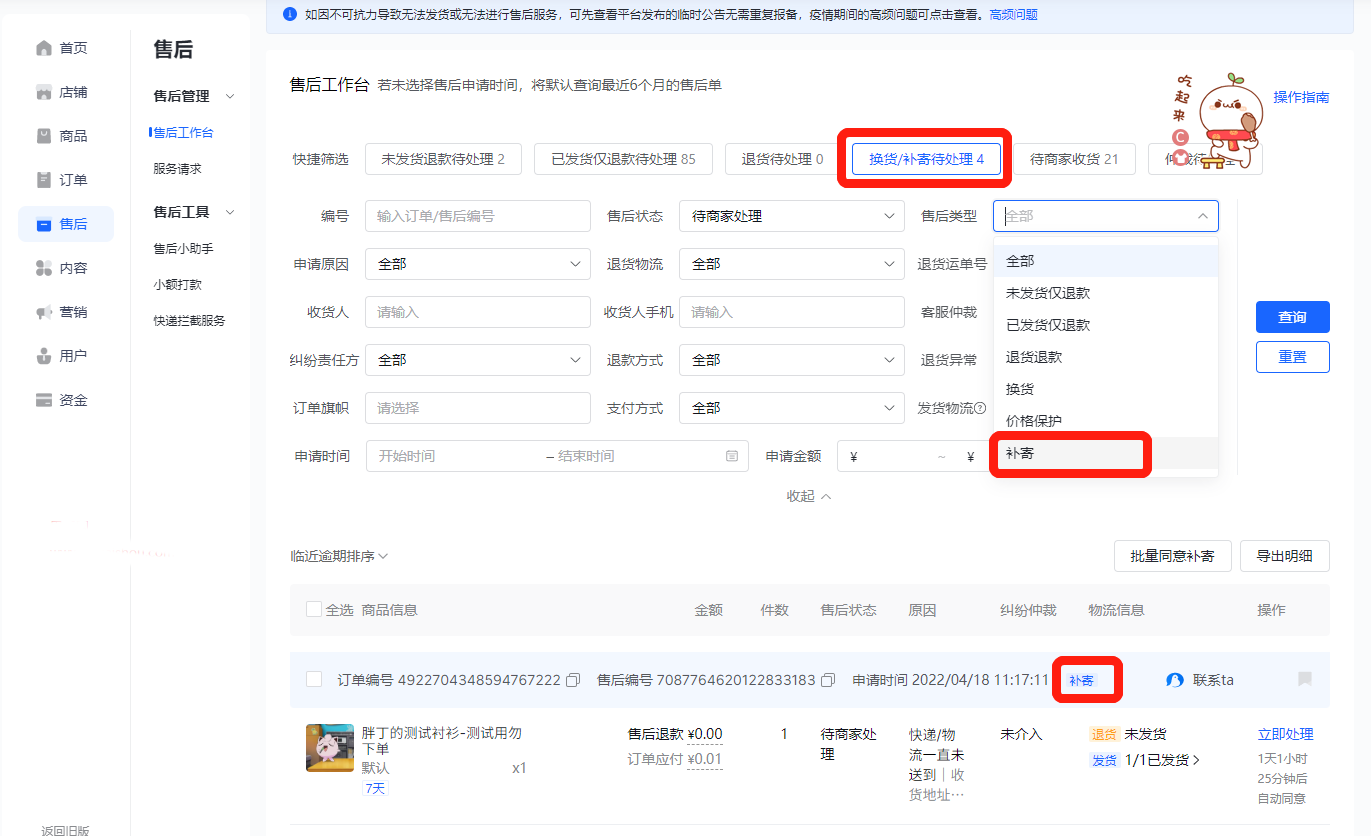
Task: Click 立即处理 link for the order
Action: [x=1285, y=734]
